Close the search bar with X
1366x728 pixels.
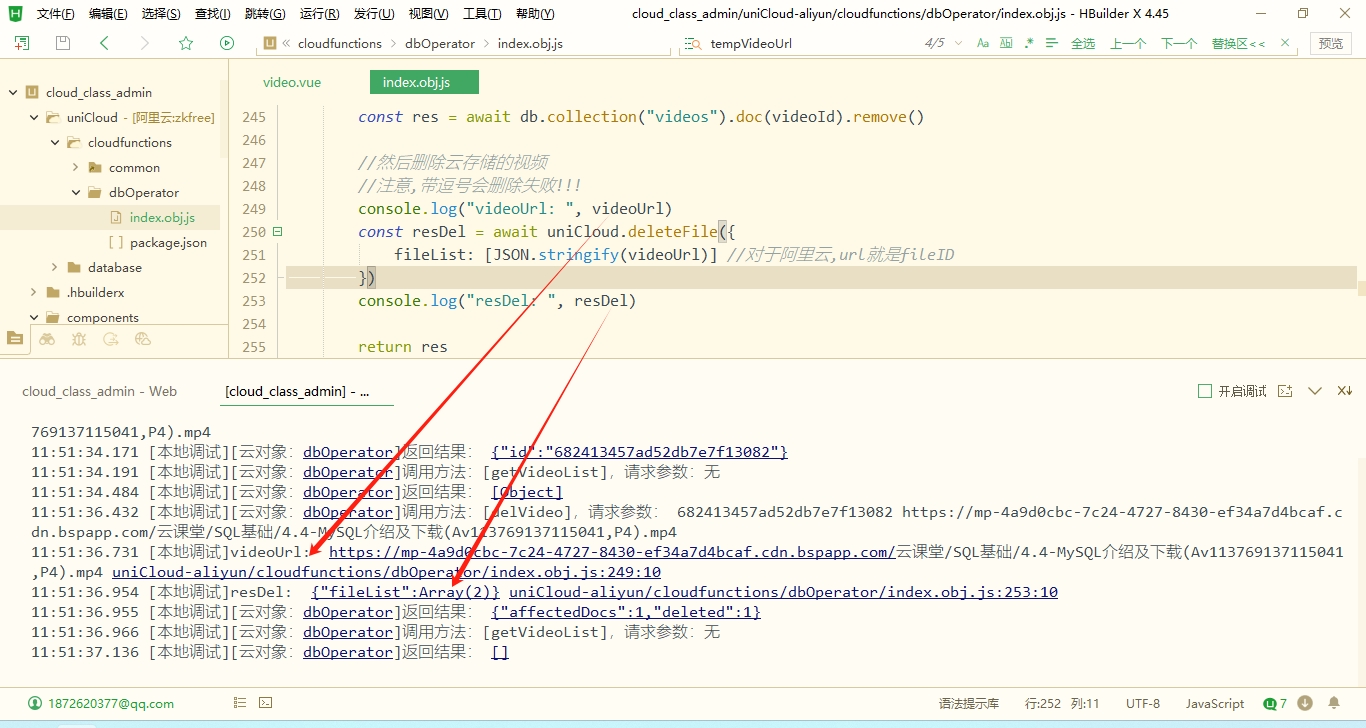click(1286, 43)
